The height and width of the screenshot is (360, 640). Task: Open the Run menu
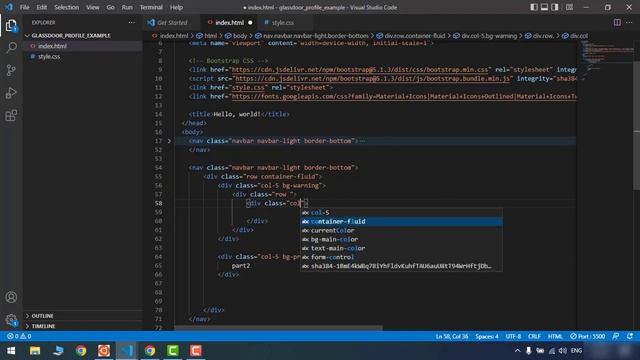coord(127,7)
